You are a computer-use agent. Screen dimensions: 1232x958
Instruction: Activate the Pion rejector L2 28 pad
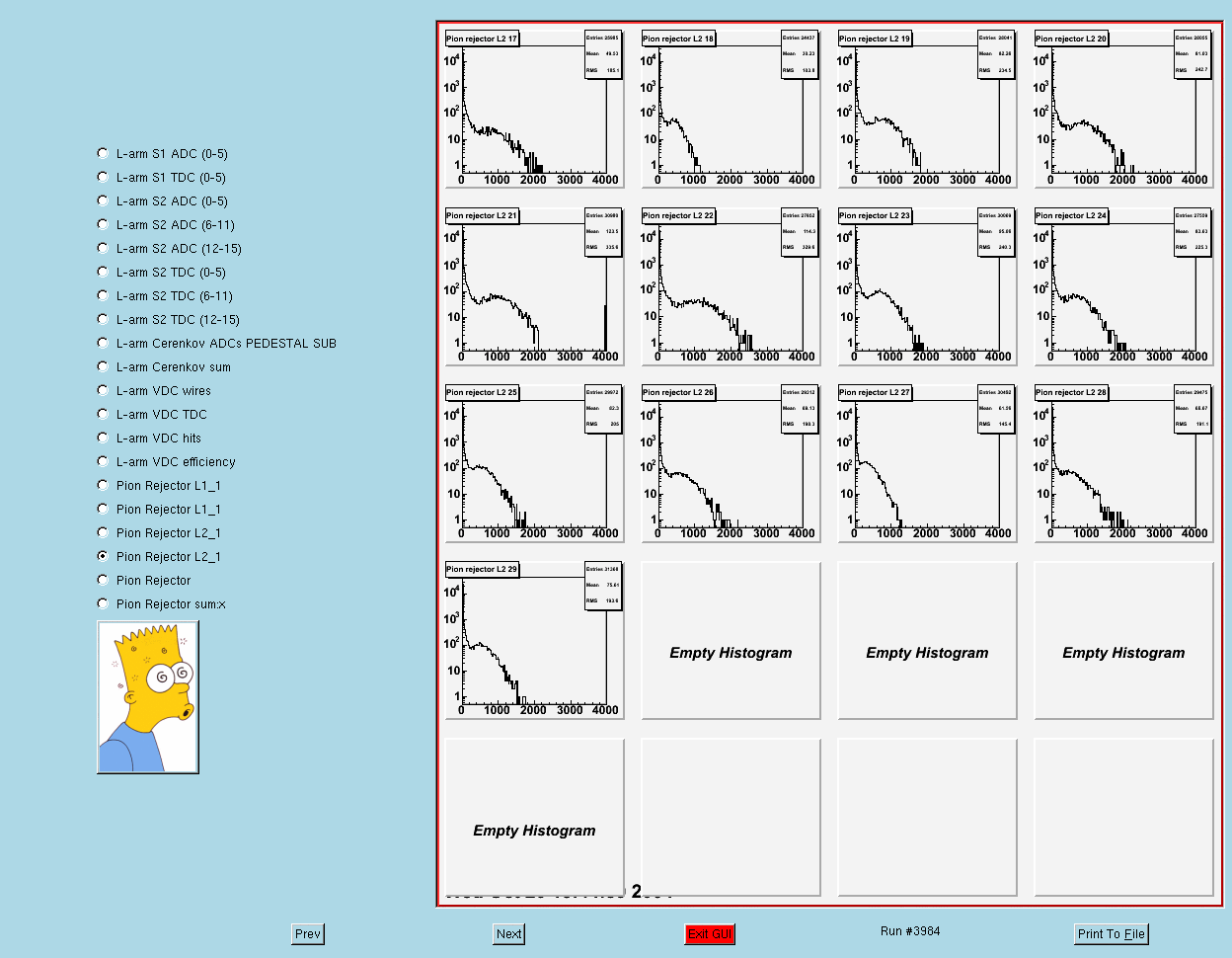(x=1123, y=462)
